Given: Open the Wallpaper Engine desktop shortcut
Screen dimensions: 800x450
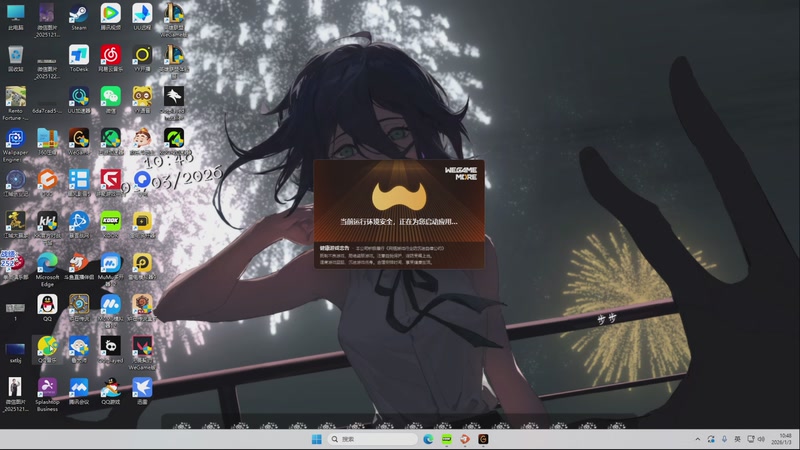Looking at the screenshot, I should [15, 145].
